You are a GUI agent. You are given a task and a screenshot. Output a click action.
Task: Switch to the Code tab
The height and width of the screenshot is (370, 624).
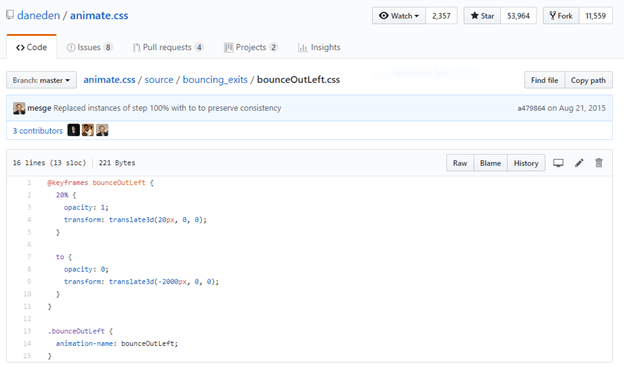(x=31, y=47)
